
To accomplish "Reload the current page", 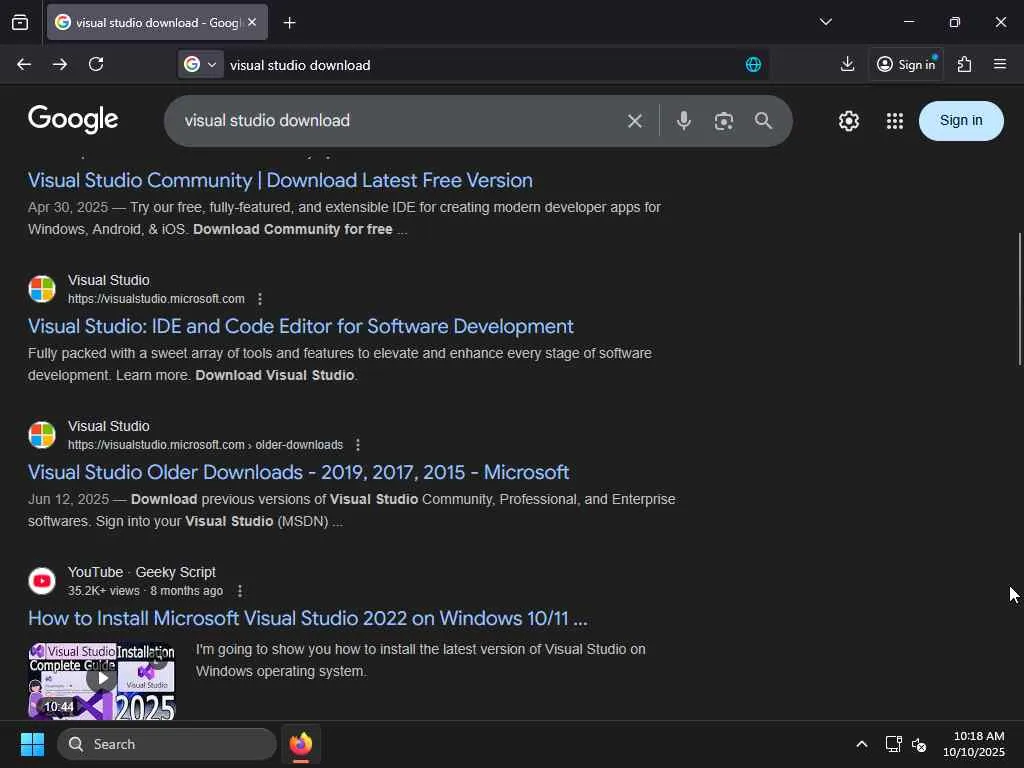I will pyautogui.click(x=96, y=64).
